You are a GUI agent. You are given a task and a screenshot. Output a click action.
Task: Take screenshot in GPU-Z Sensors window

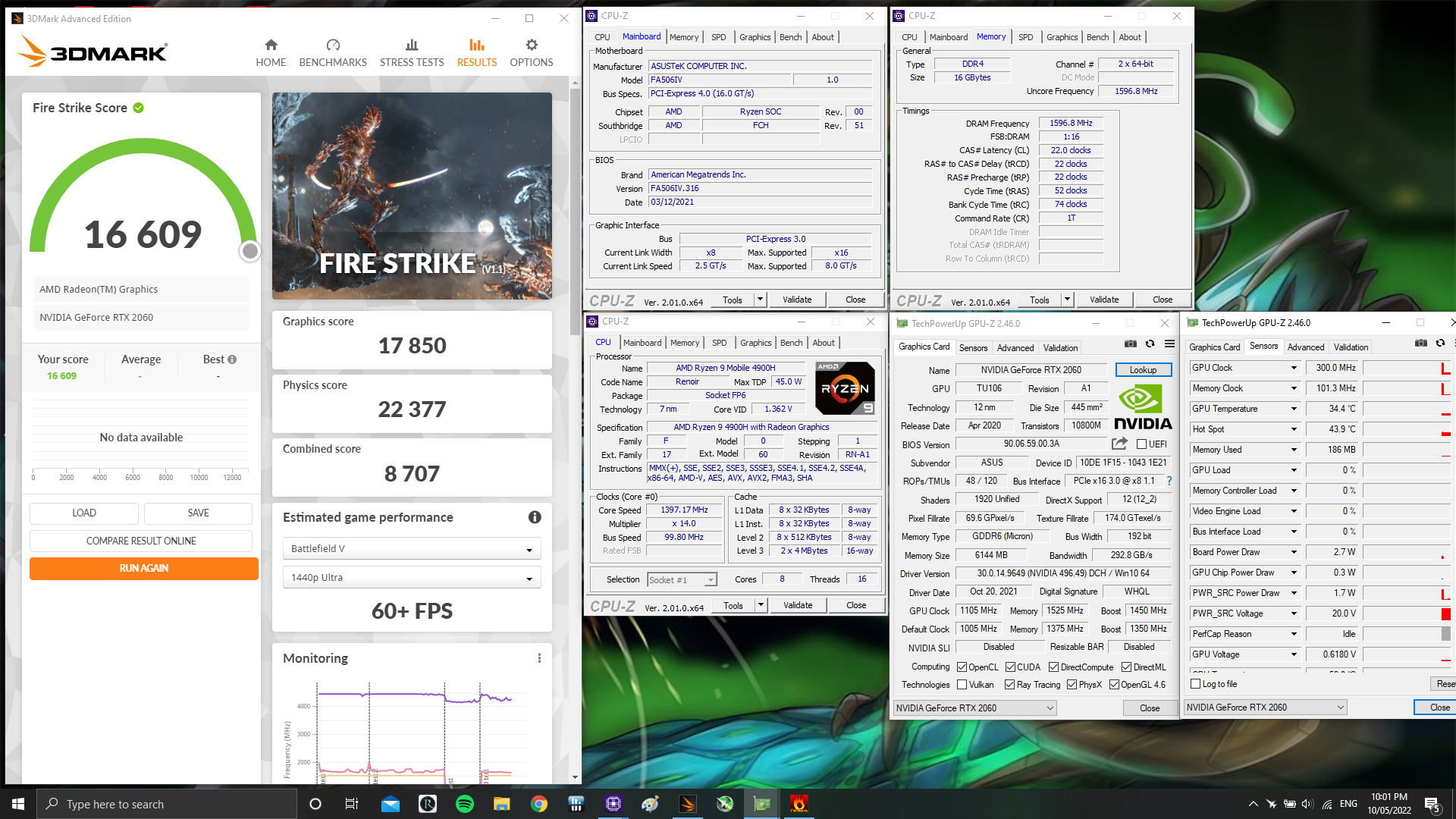[x=1421, y=343]
